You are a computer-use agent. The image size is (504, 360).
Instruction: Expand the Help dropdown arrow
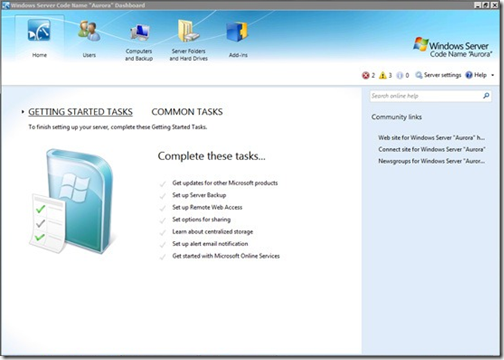click(492, 75)
